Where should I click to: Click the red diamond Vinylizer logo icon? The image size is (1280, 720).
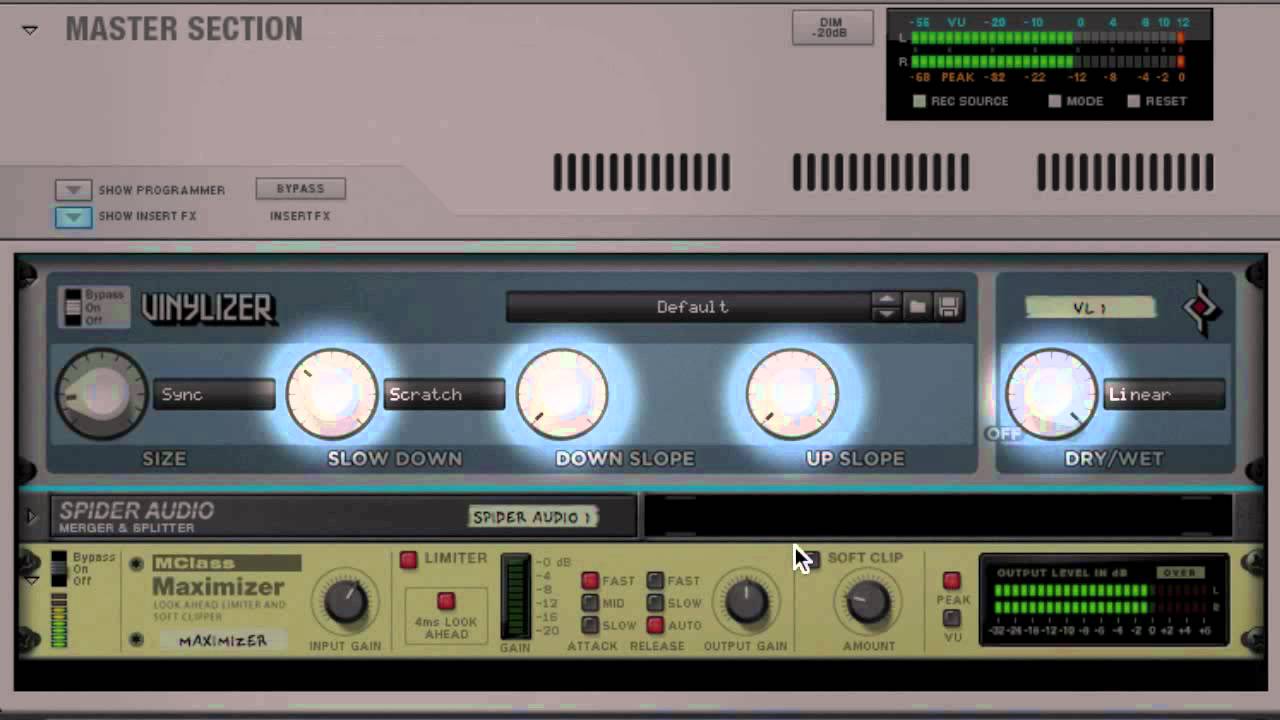click(x=1201, y=309)
